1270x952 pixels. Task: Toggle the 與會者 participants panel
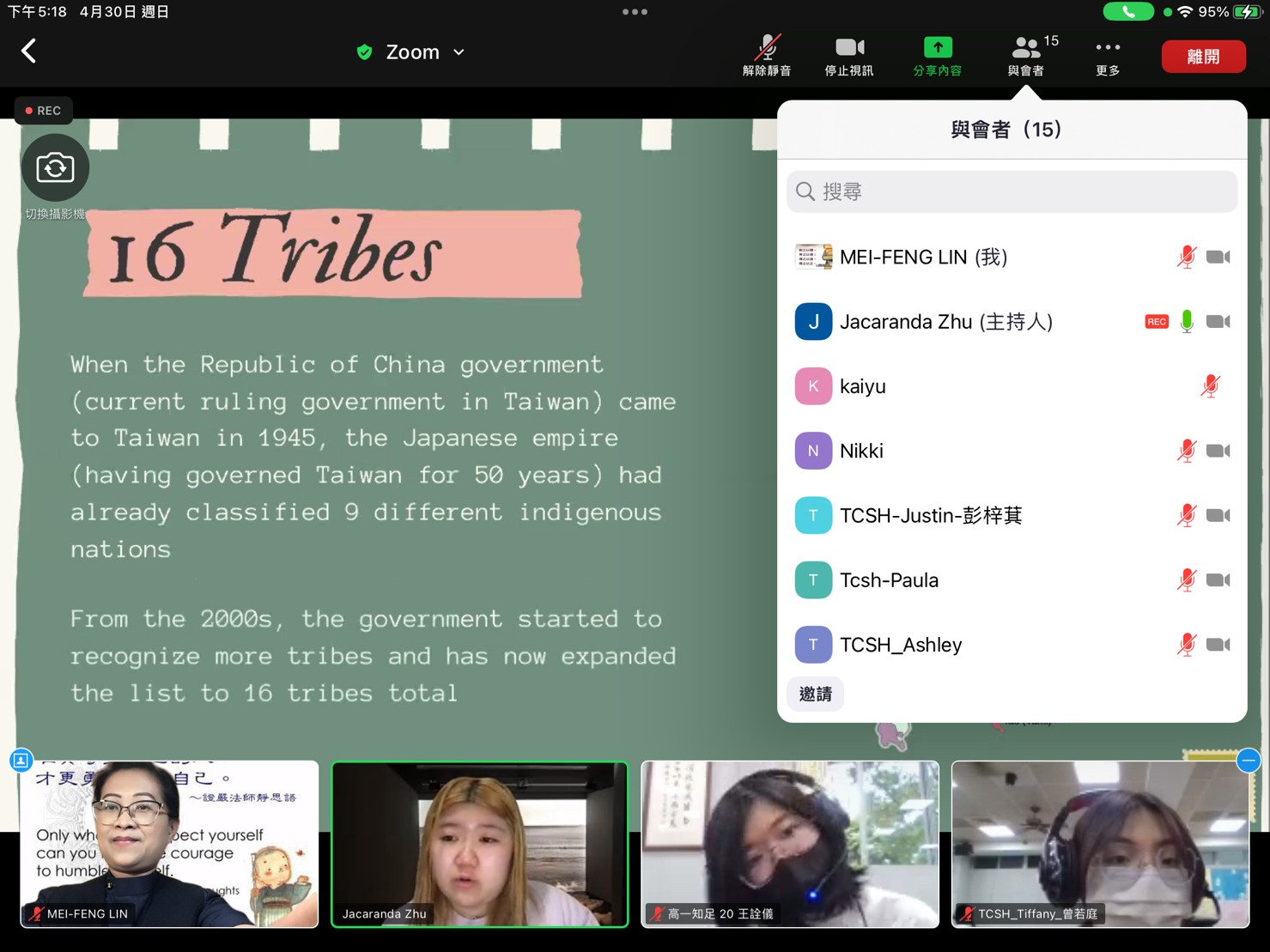point(1026,56)
